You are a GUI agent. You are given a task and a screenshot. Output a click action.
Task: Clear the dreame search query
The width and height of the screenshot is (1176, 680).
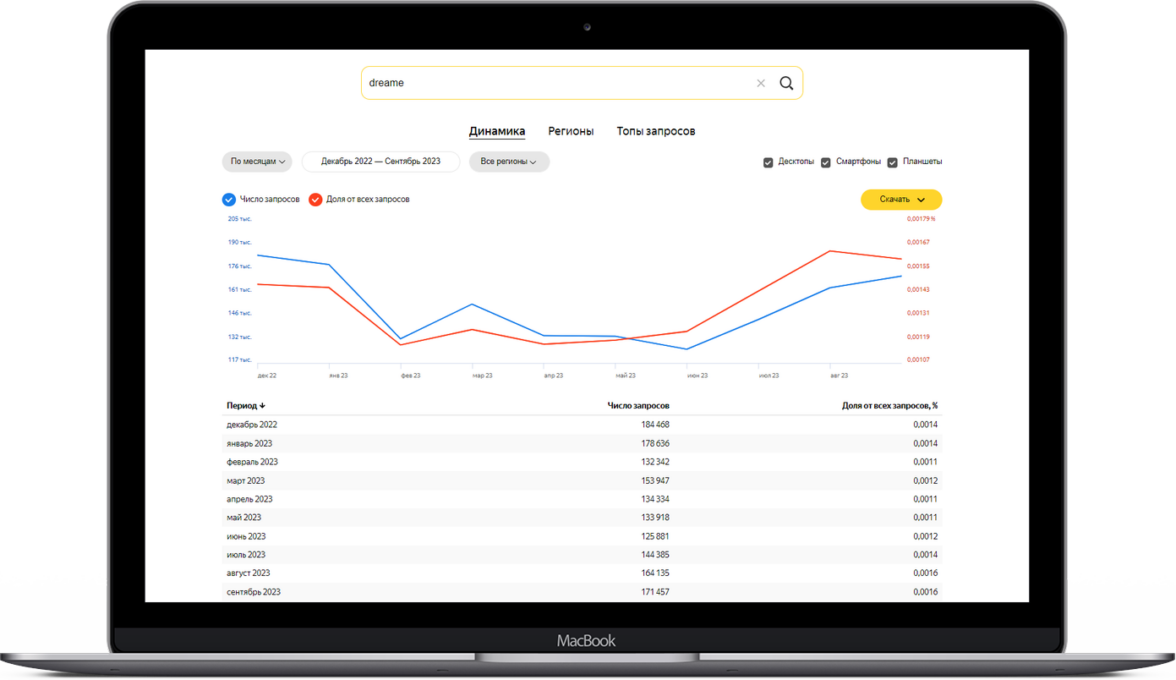(x=760, y=83)
